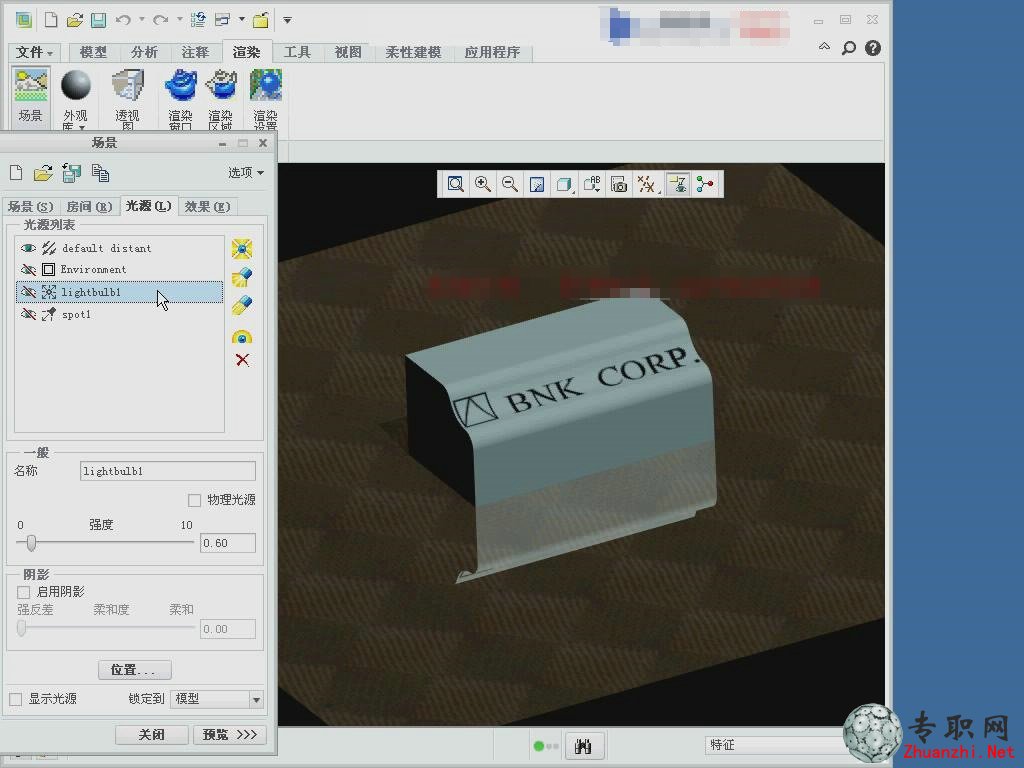This screenshot has height=768, width=1024.
Task: Click the New file icon in quick access toolbar
Action: 50,20
